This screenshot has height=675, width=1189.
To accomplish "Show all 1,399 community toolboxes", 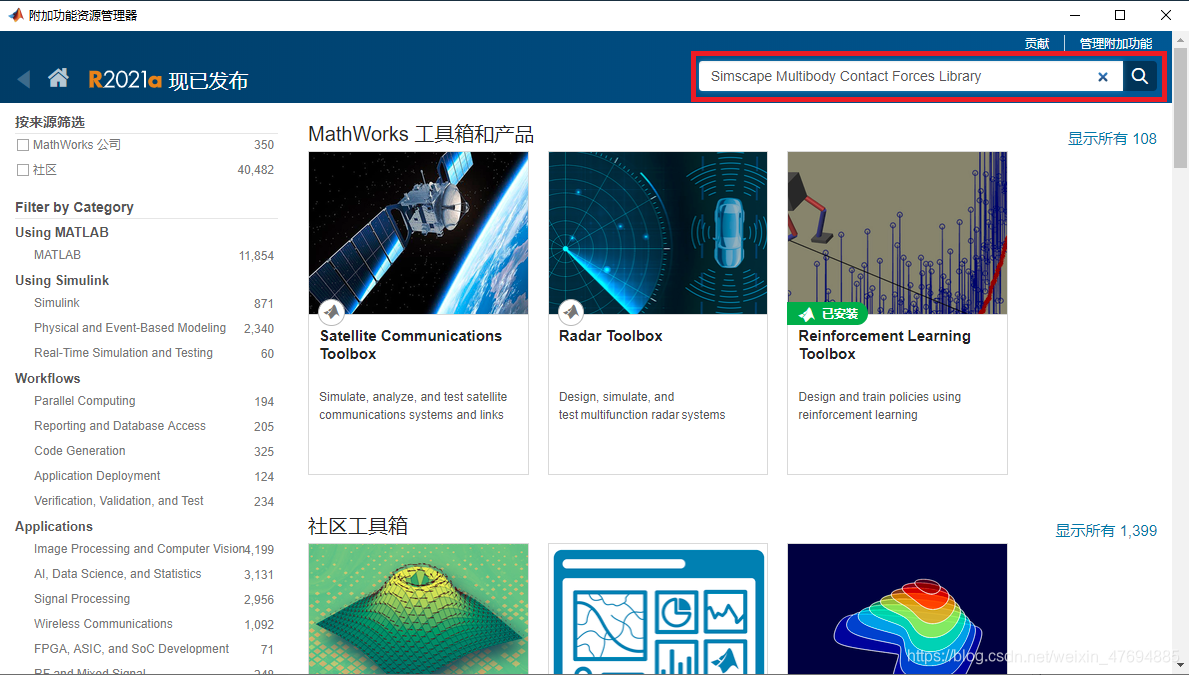I will [1106, 531].
